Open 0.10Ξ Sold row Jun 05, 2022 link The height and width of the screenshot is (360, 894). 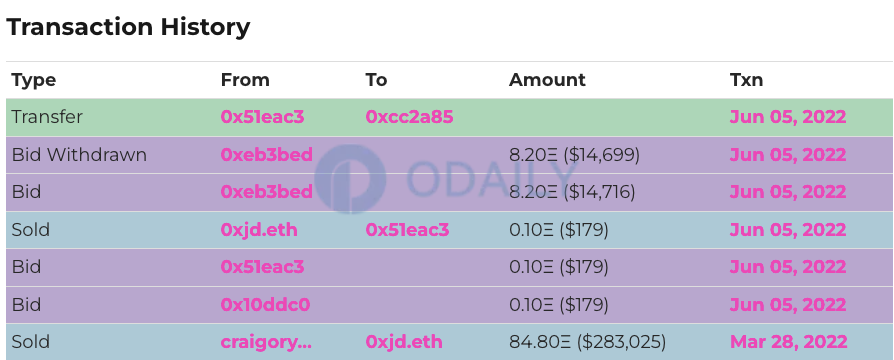(788, 230)
